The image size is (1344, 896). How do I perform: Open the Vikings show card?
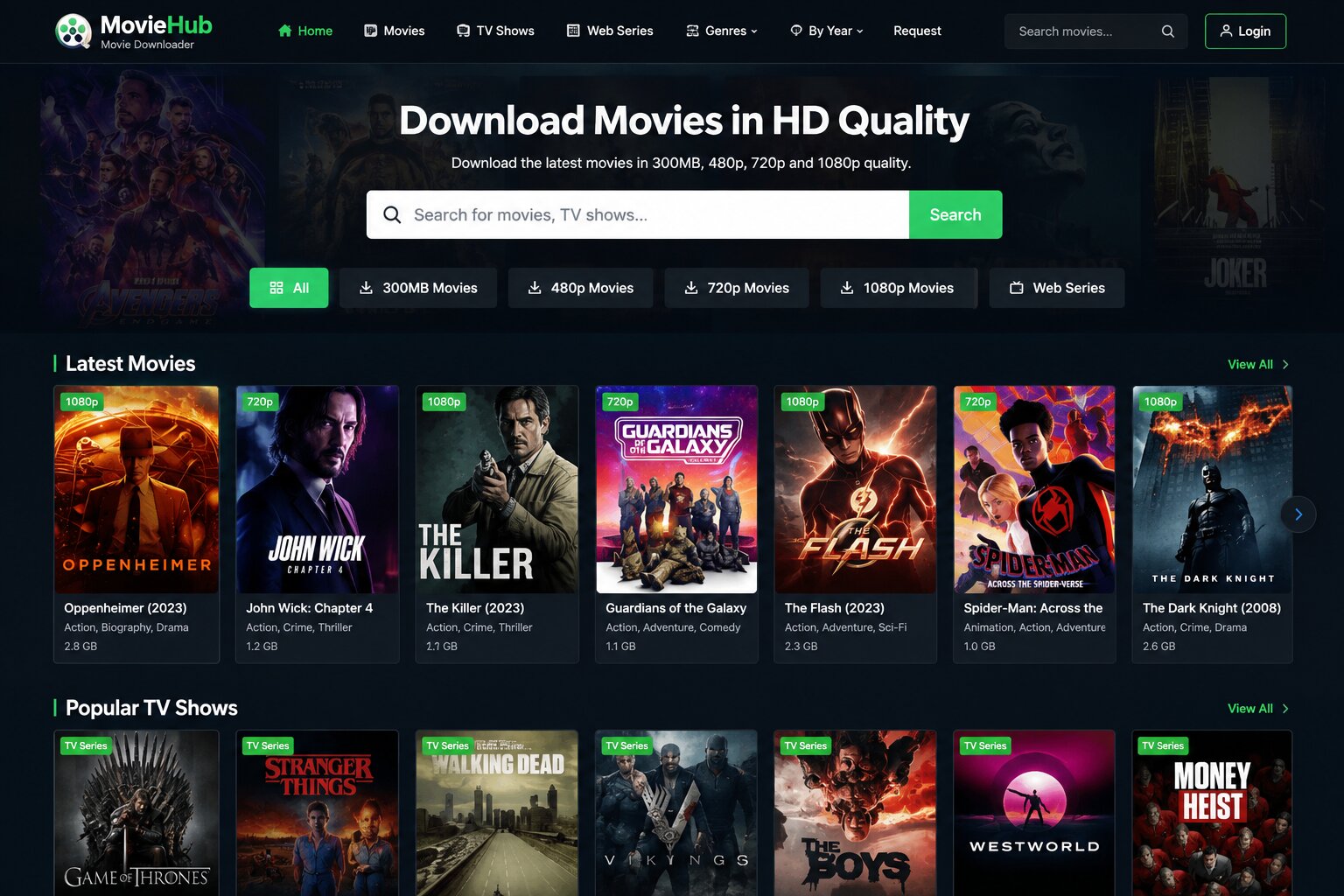pos(676,813)
